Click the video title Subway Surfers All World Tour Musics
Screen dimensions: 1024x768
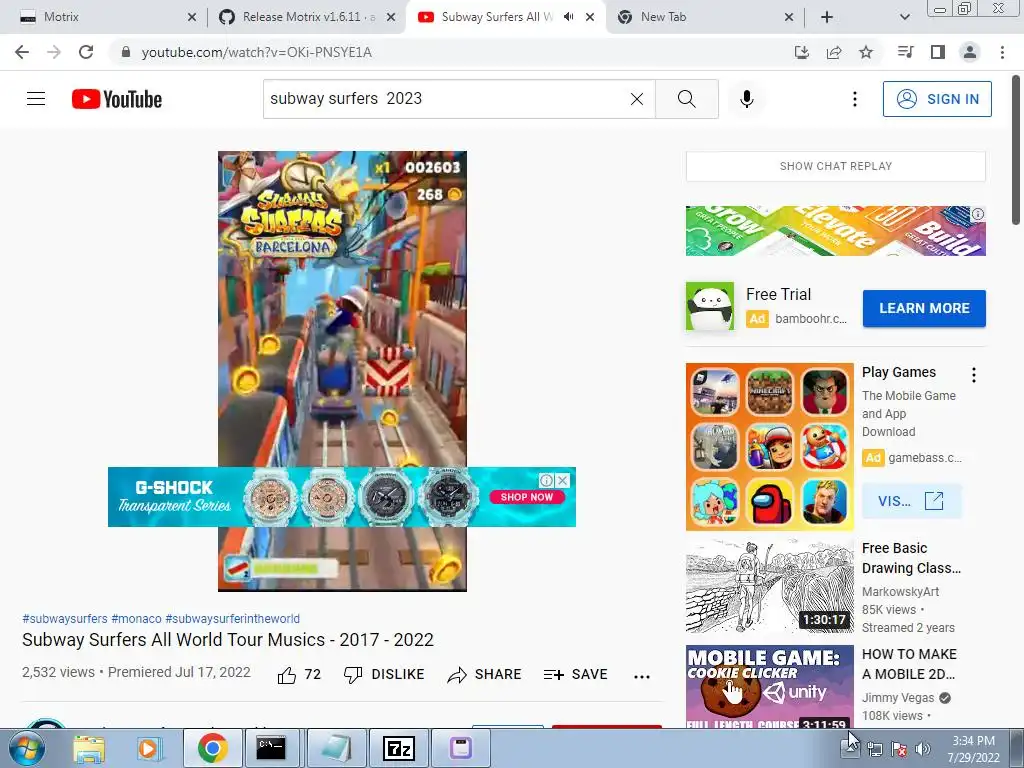(x=228, y=639)
